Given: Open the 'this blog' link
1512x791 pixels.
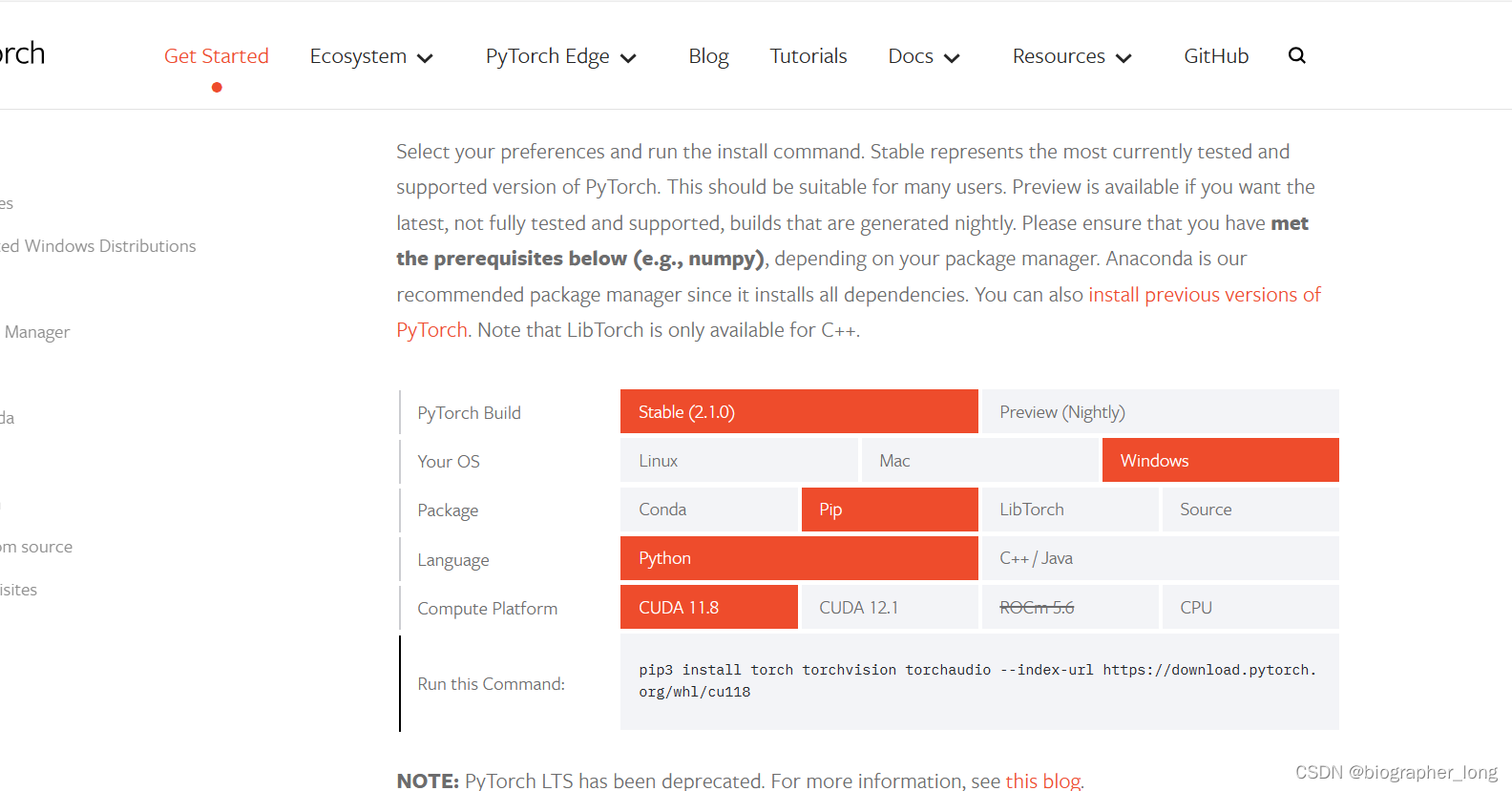Looking at the screenshot, I should click(x=1042, y=781).
